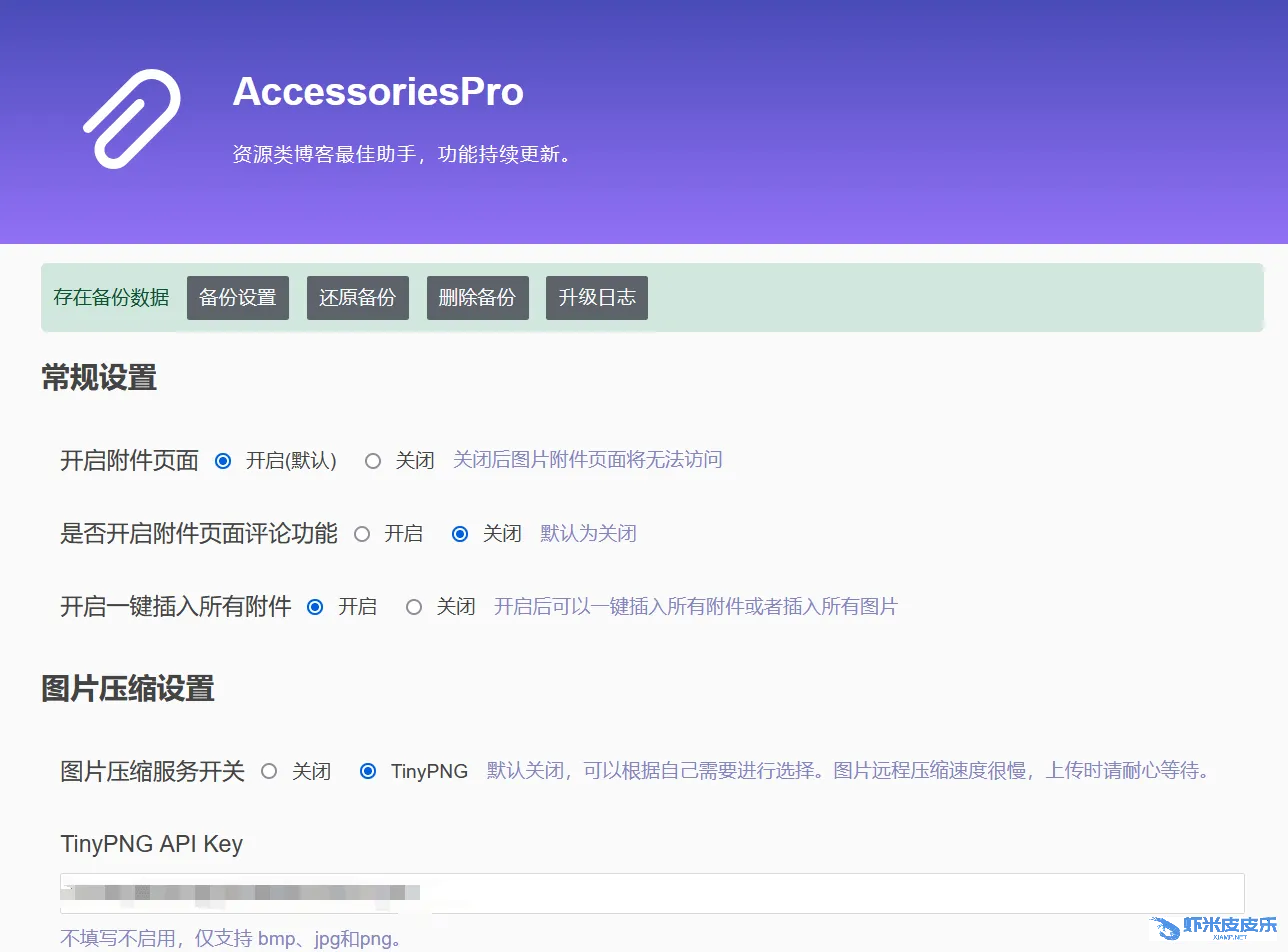Click the 开启一键插入所有附件 label
Screen dimensions: 1288x952
point(176,607)
